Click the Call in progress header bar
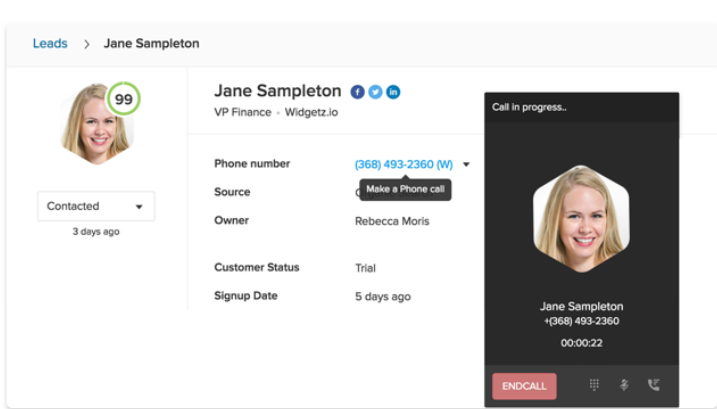The image size is (717, 409). [581, 107]
